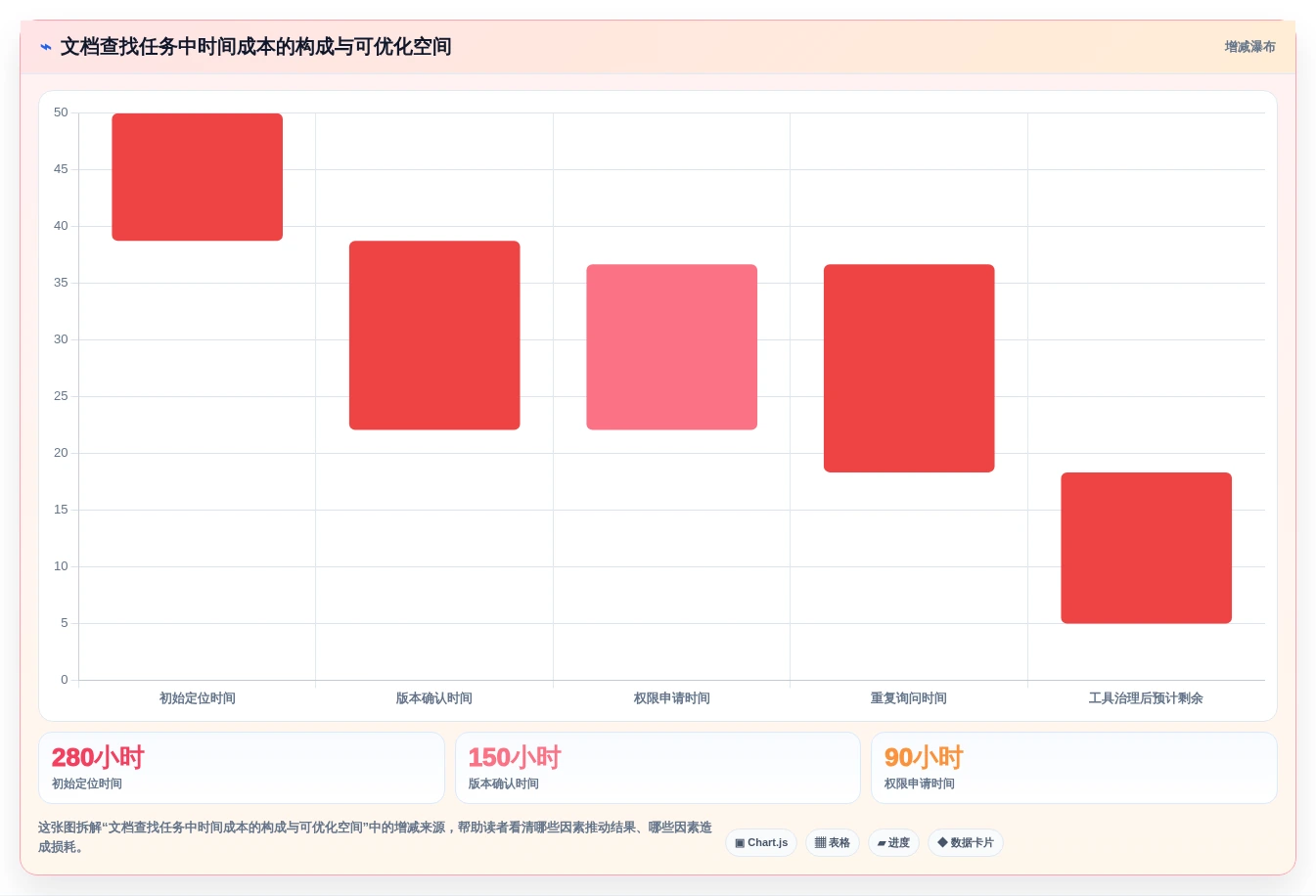Image resolution: width=1316 pixels, height=896 pixels.
Task: Select the 重复询问时间 waterfall bar
Action: click(x=909, y=368)
